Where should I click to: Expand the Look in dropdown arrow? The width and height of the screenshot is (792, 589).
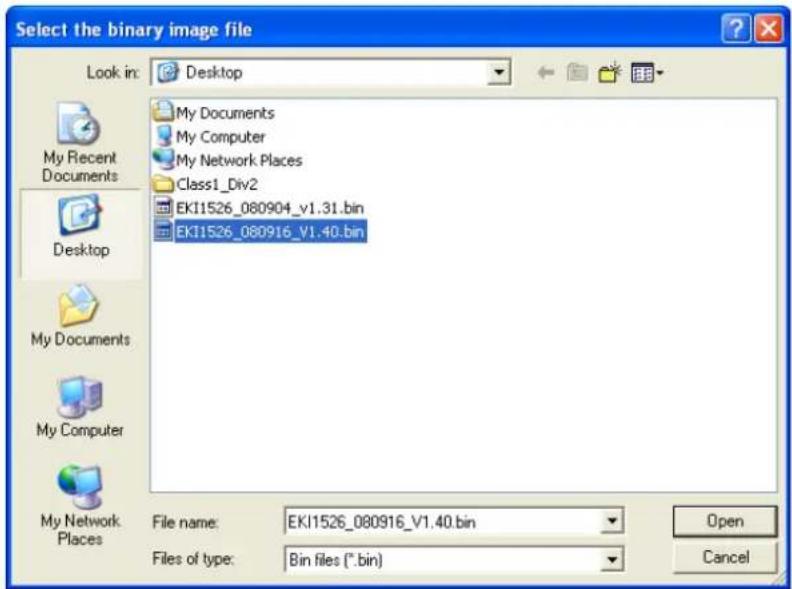(x=499, y=73)
